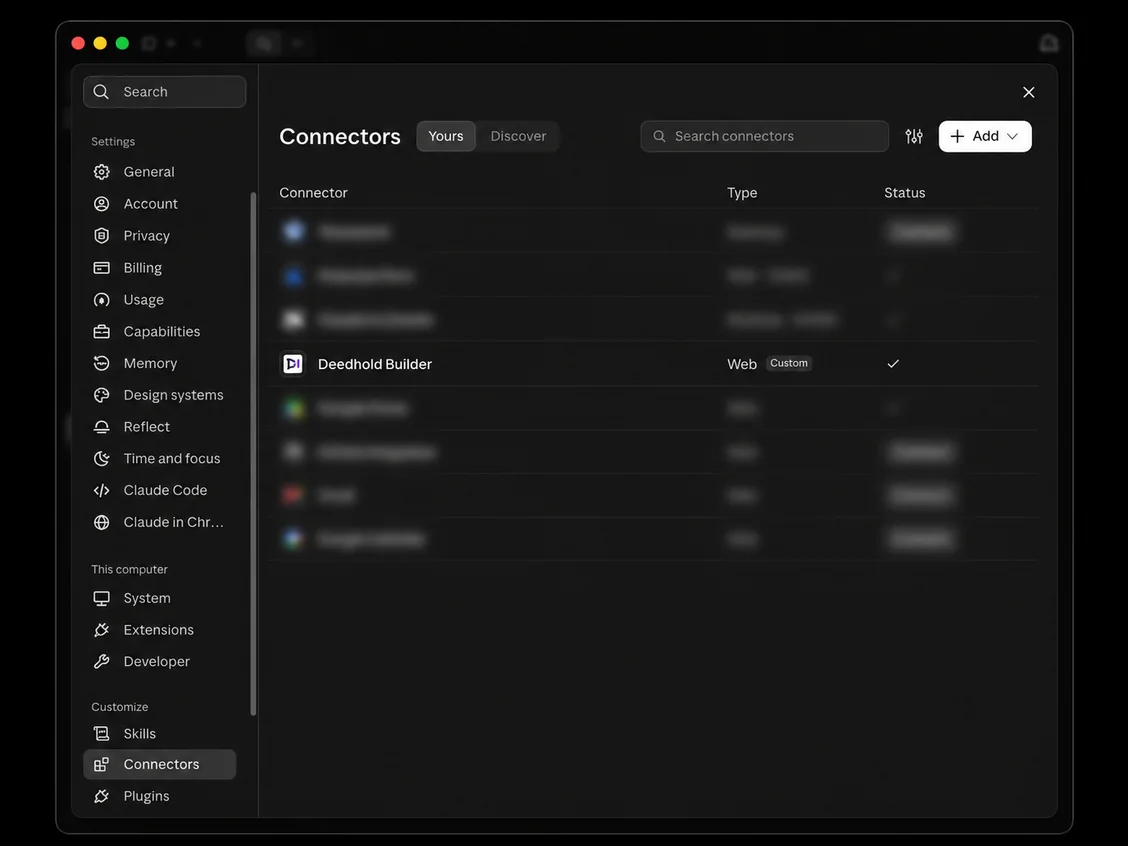Expand the Add connector dropdown

point(985,136)
